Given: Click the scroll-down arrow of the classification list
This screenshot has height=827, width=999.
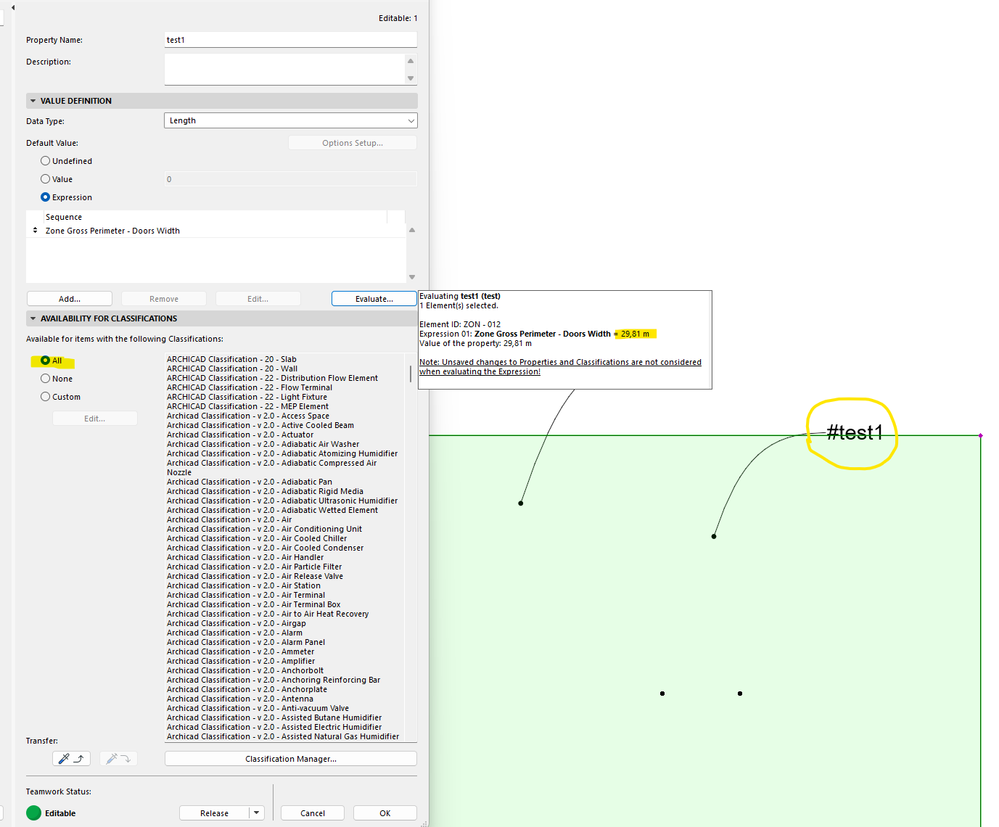Looking at the screenshot, I should click(410, 737).
